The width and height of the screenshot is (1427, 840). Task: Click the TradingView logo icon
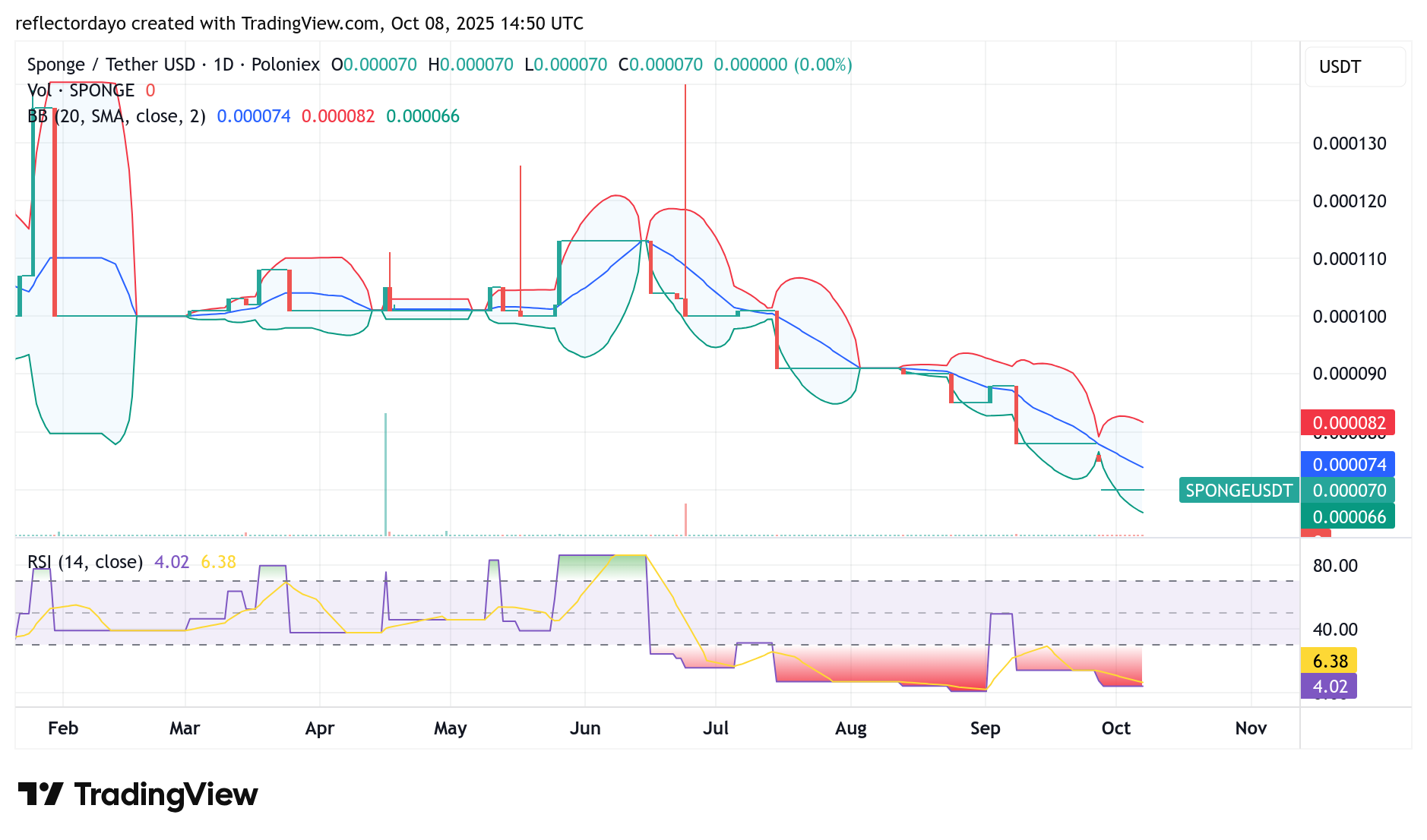40,794
